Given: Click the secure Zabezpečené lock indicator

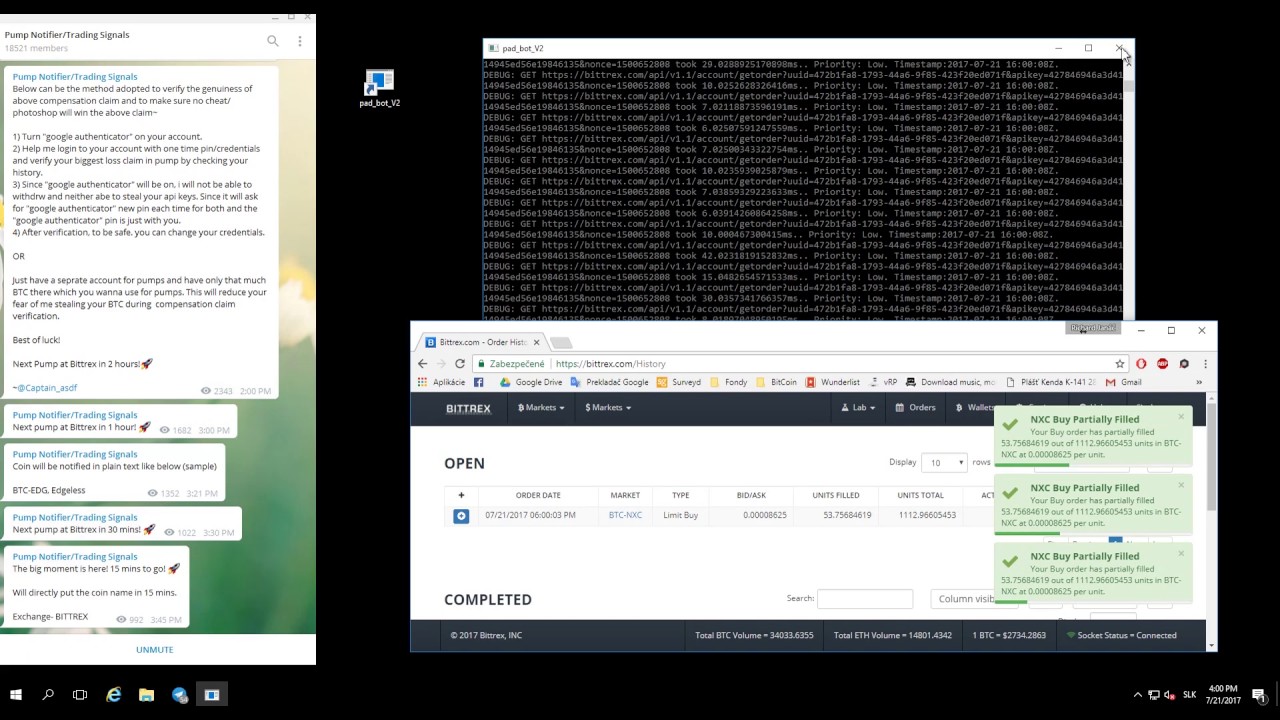Looking at the screenshot, I should click(511, 364).
